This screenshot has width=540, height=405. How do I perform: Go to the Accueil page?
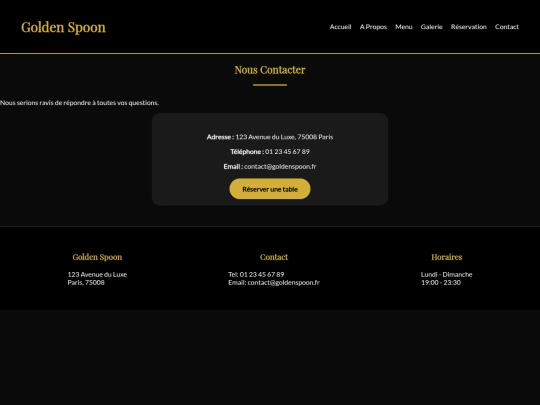pos(340,27)
